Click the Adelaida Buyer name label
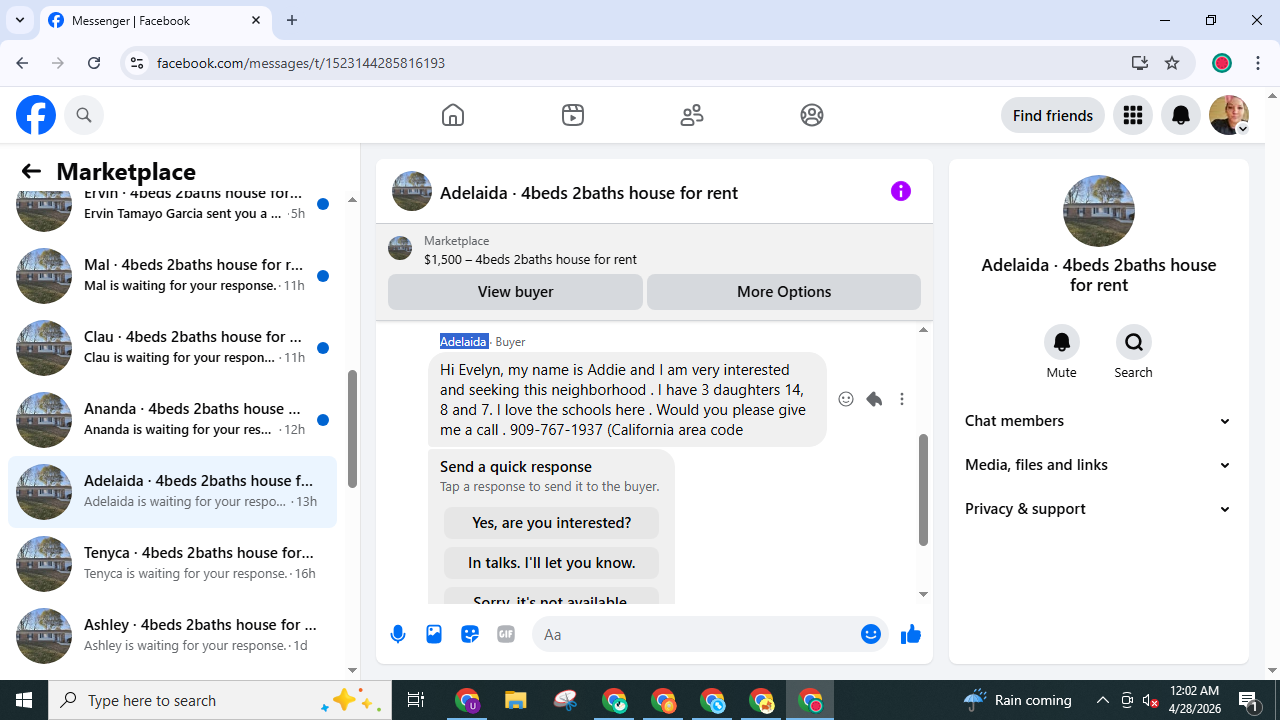Image resolution: width=1280 pixels, height=720 pixels. coord(482,342)
